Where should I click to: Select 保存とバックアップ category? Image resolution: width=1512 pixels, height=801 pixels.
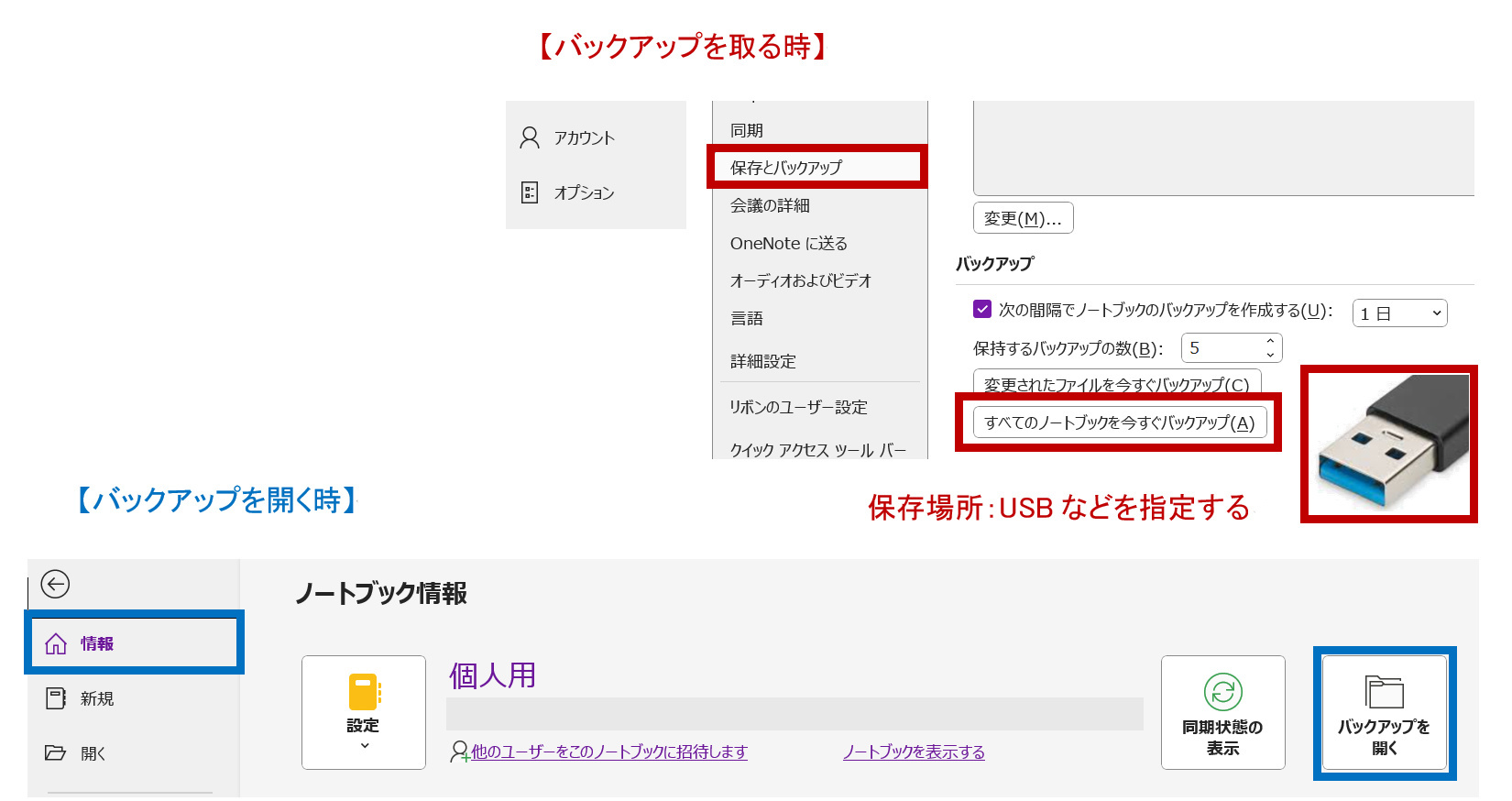819,167
